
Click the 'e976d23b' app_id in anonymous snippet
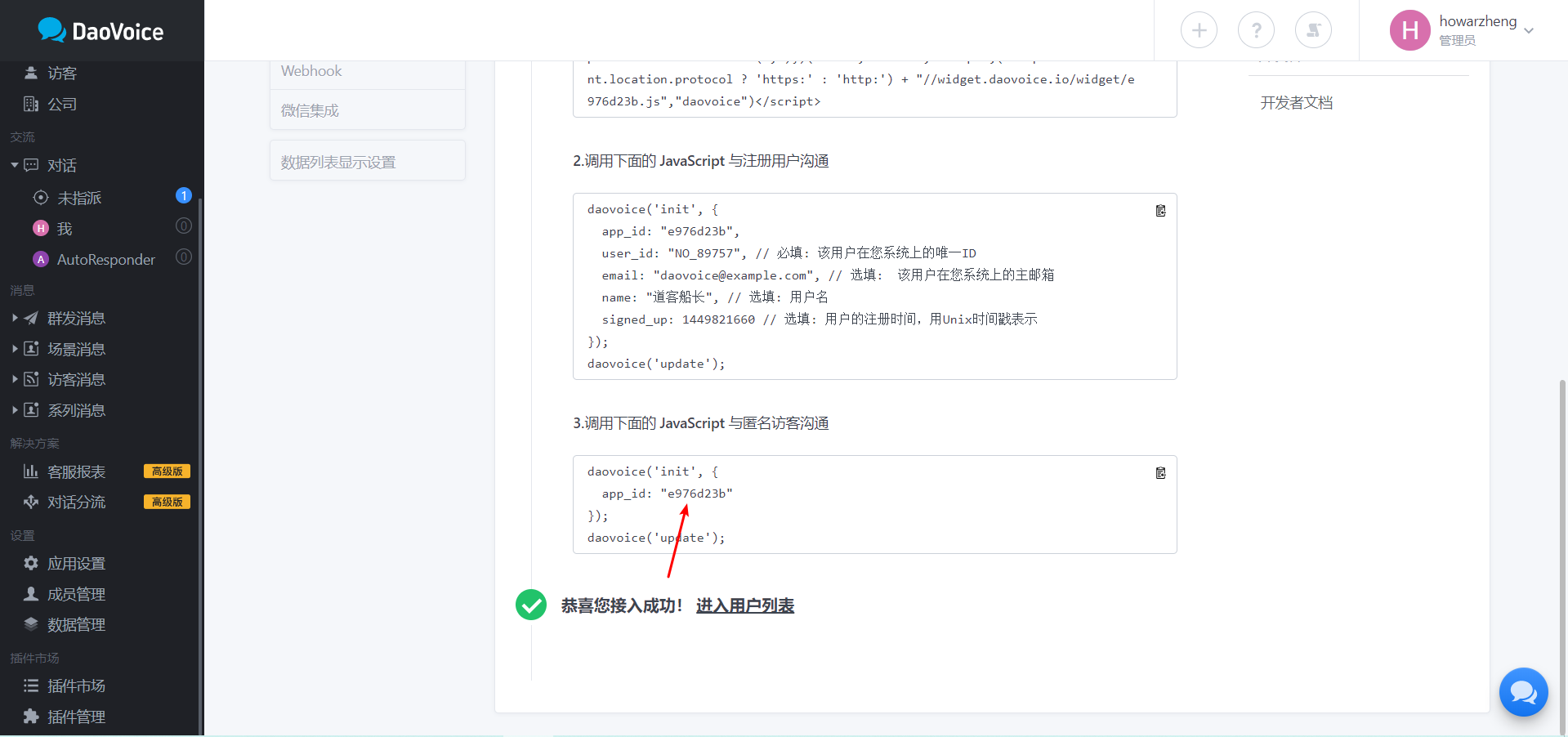[x=696, y=494]
